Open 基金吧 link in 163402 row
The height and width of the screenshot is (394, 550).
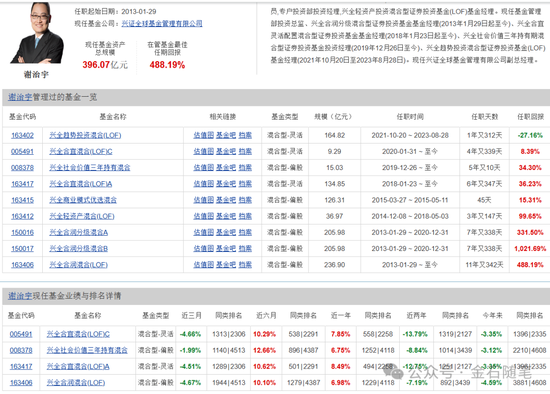[226, 135]
